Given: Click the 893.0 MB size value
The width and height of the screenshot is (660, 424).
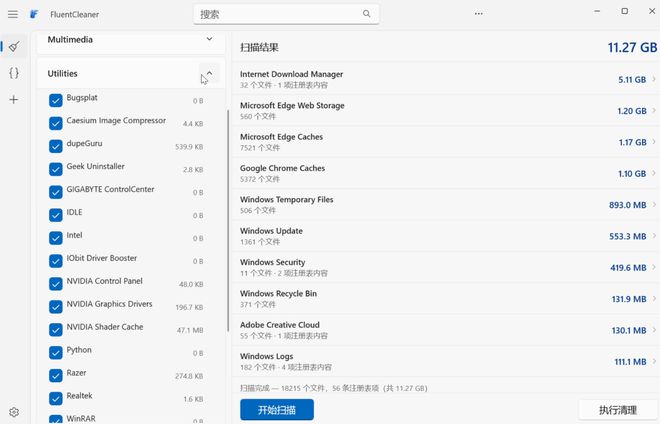Looking at the screenshot, I should pos(628,205).
